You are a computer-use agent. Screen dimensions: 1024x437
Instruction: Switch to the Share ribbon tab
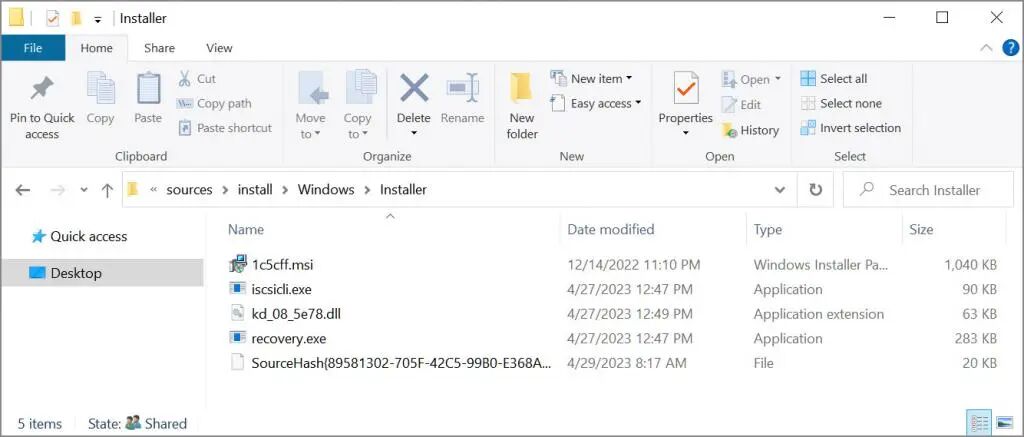click(159, 48)
